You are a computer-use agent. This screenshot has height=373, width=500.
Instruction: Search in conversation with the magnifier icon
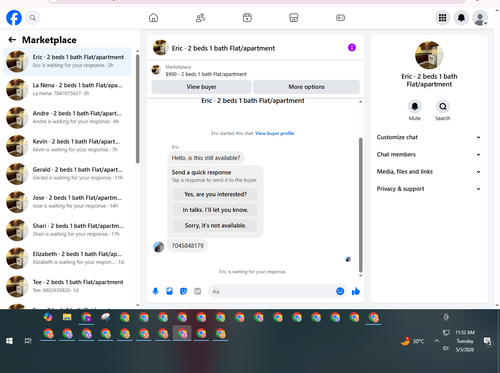(443, 107)
